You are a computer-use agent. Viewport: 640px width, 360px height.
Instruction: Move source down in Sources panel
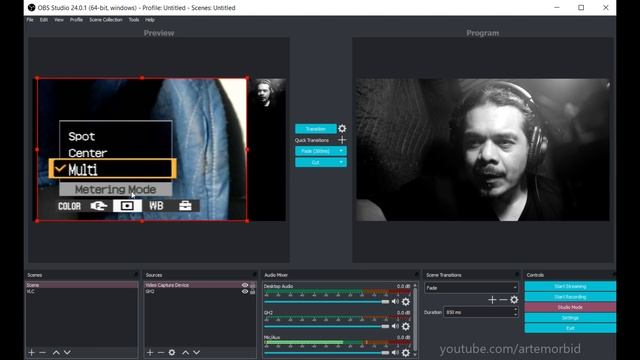point(197,352)
